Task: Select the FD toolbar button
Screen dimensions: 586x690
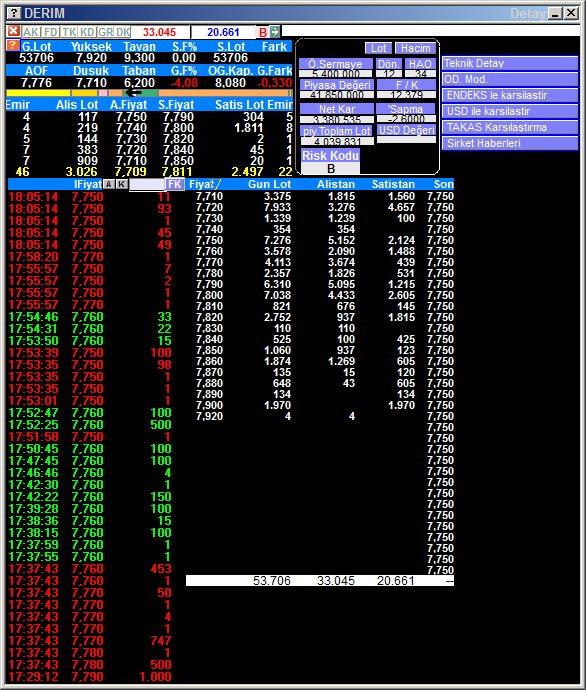Action: pos(51,32)
